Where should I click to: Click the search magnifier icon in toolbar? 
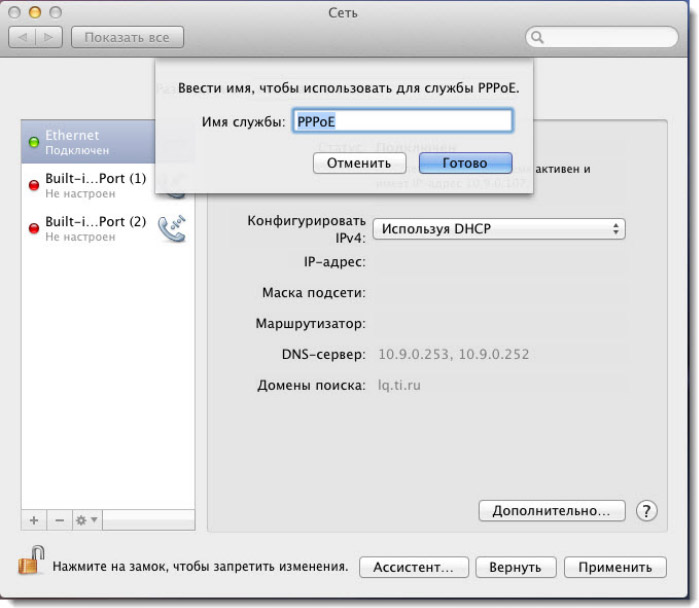point(538,37)
